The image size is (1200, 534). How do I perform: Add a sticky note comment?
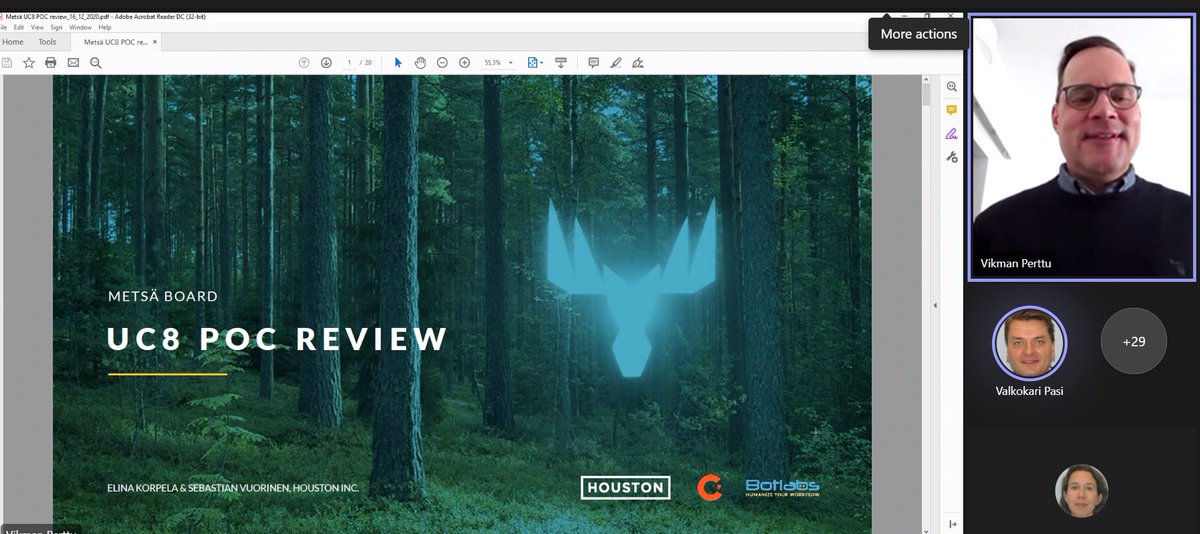tap(593, 62)
